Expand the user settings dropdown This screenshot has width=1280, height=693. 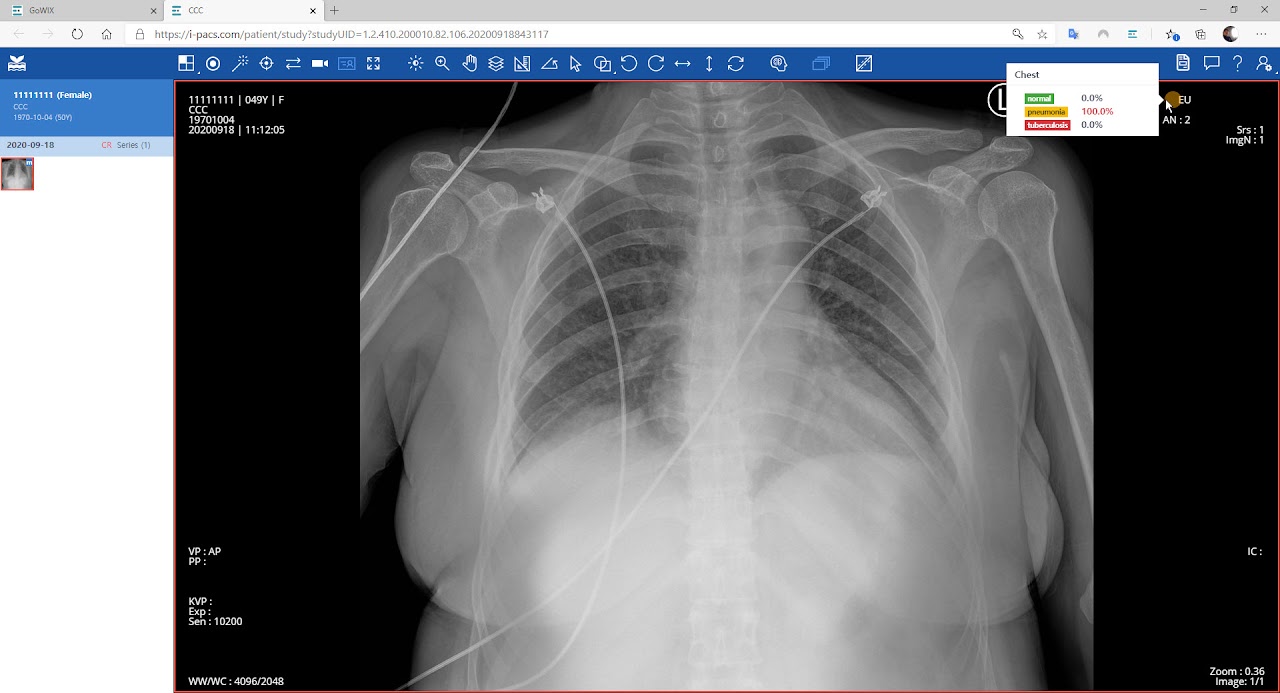(x=1264, y=64)
